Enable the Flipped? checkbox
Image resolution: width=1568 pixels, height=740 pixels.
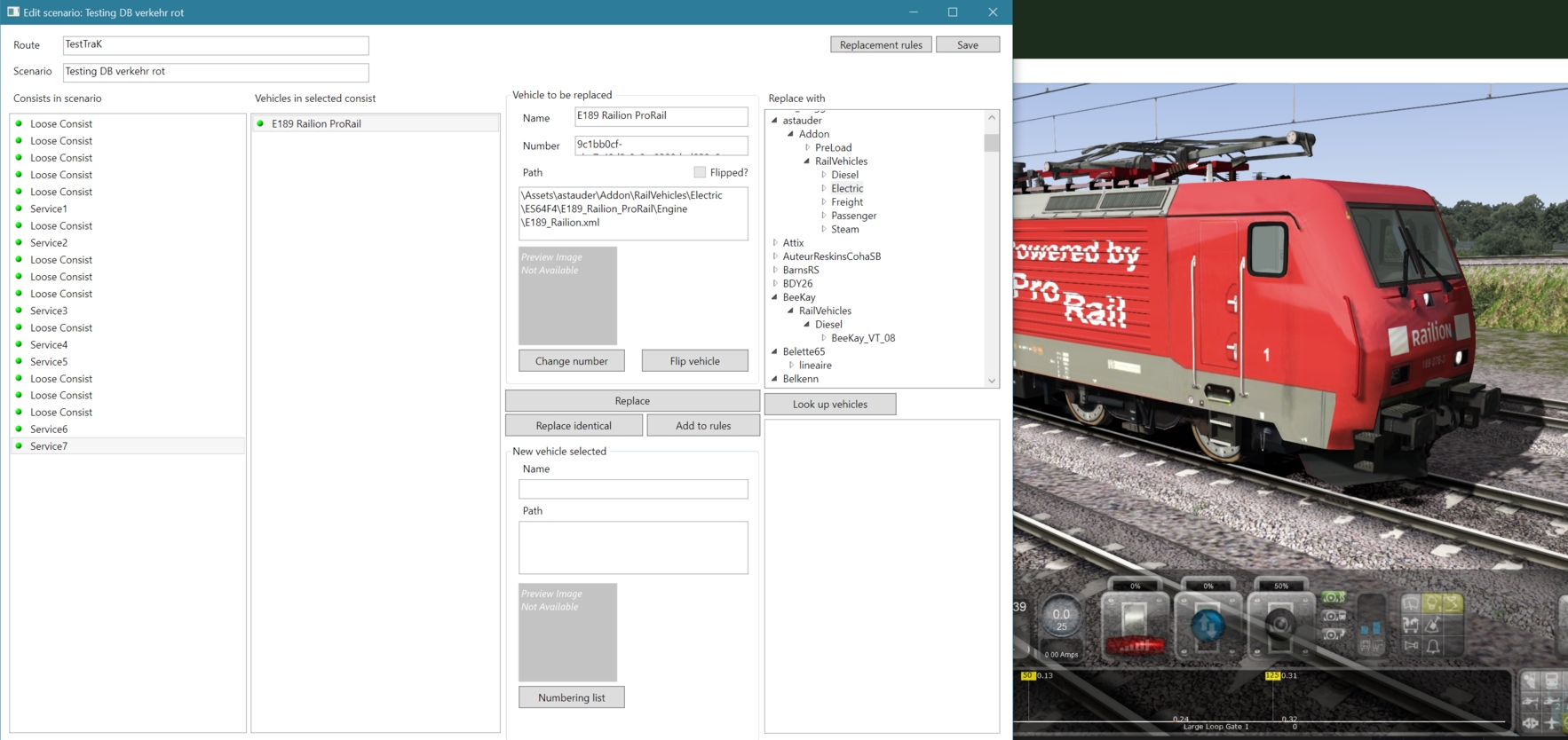(700, 172)
